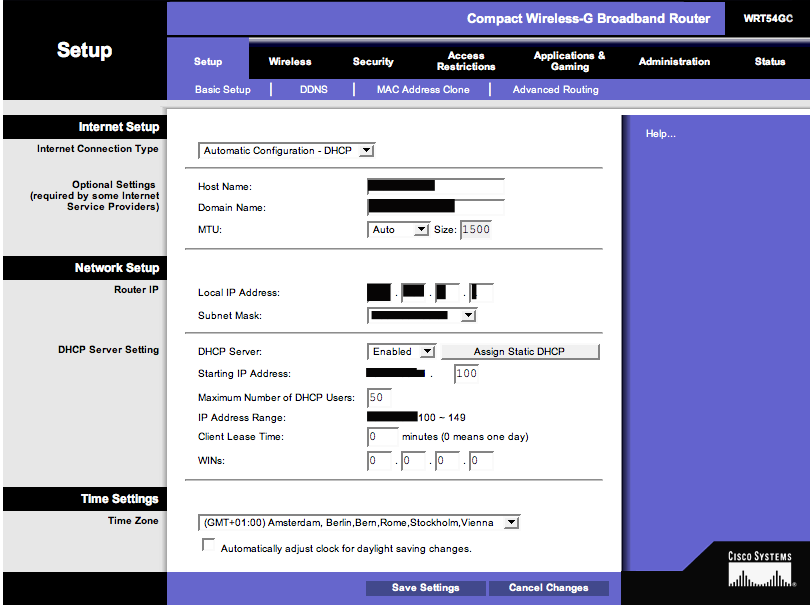Open the DHCP Server Enabled dropdown
The height and width of the screenshot is (613, 810).
coord(401,352)
